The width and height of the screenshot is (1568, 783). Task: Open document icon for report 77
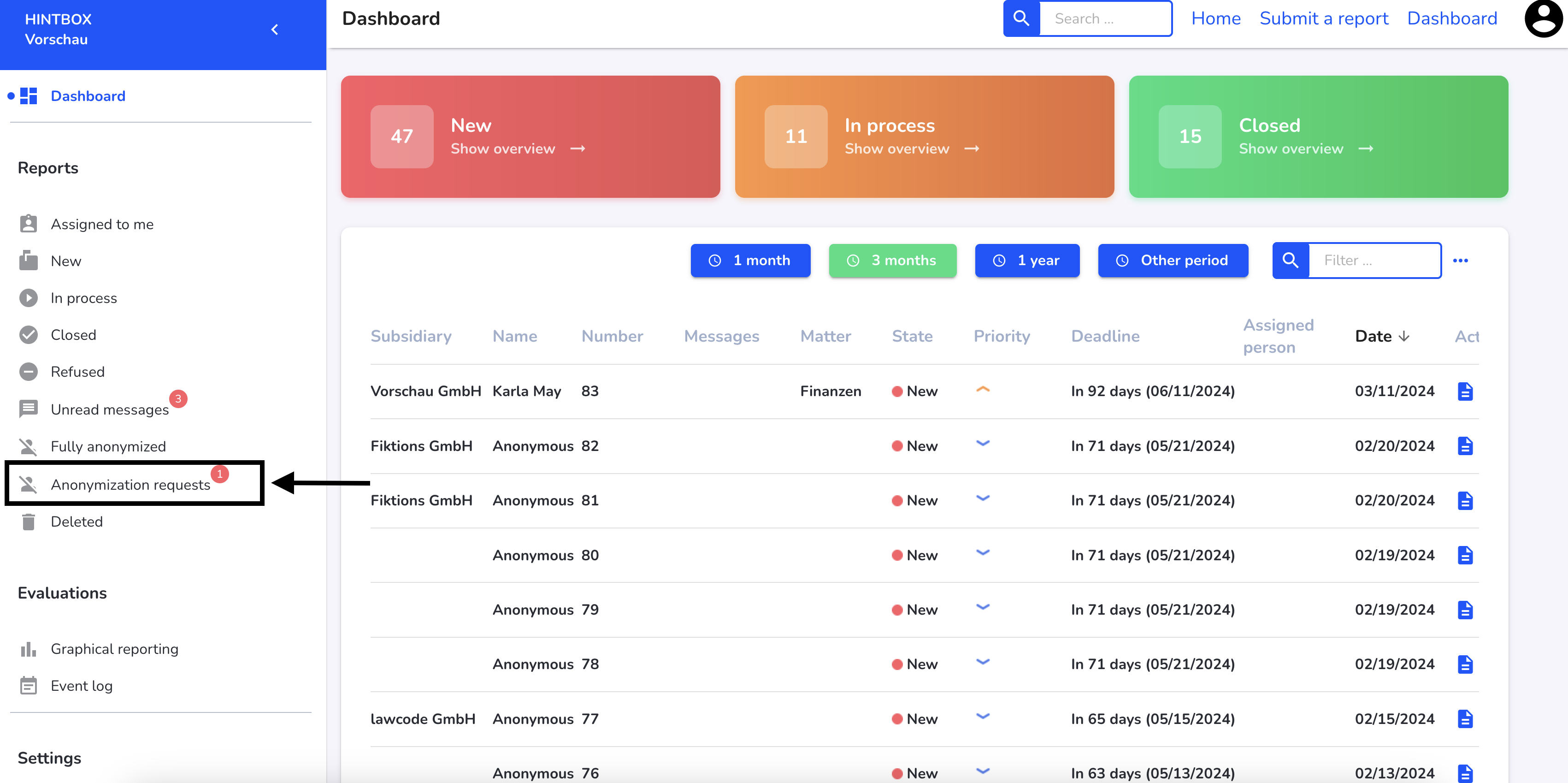point(1465,718)
